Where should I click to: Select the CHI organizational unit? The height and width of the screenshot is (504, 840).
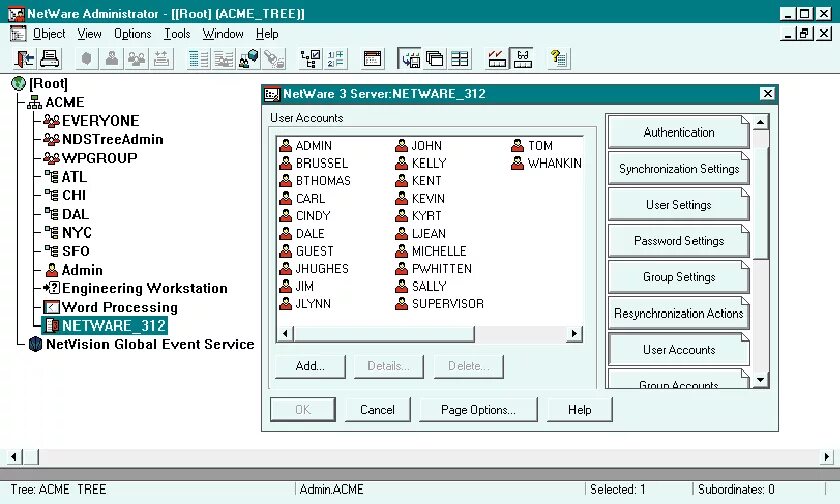click(x=74, y=195)
